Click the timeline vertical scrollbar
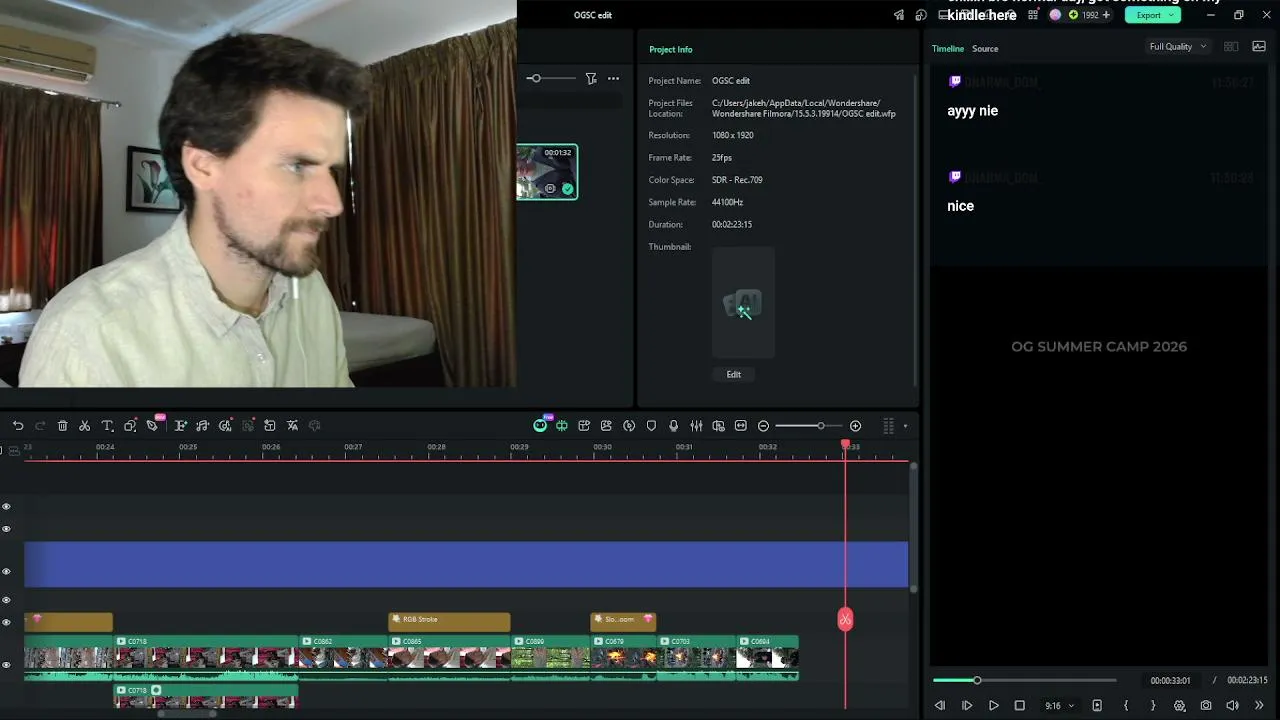The image size is (1280, 720). point(913,529)
